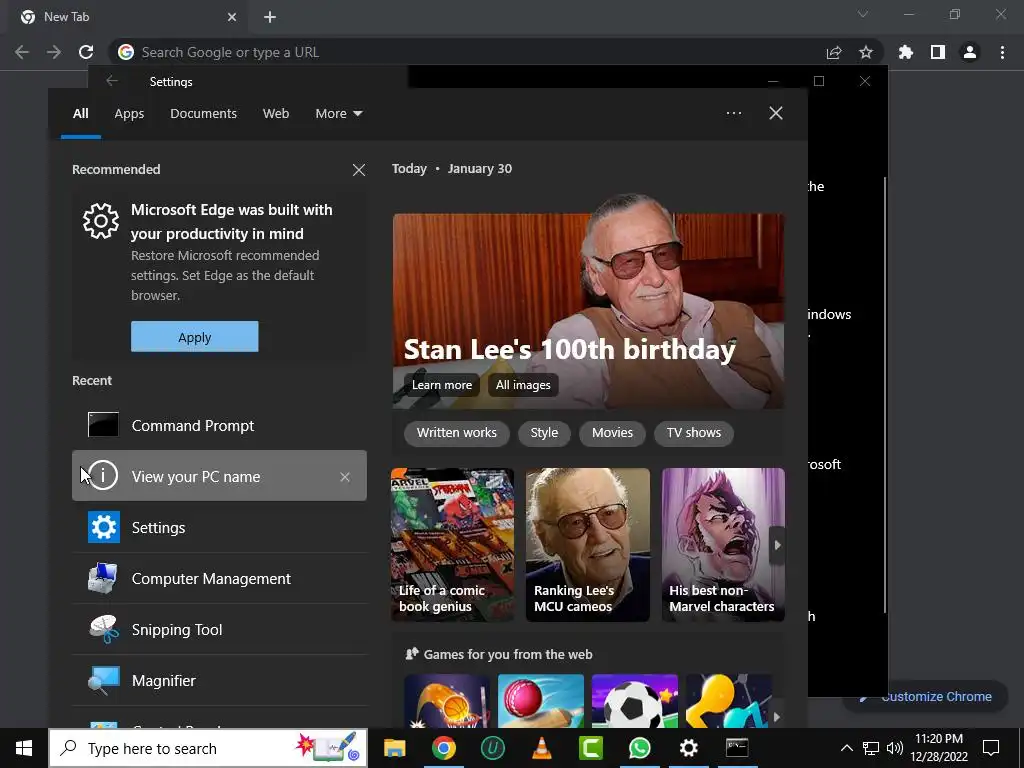
Task: Click Games for you from the web
Action: [507, 654]
